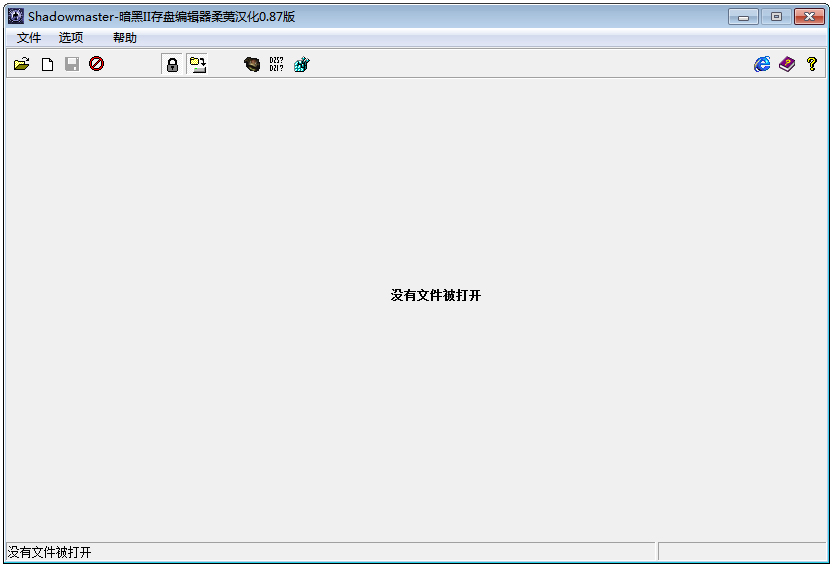Click the yellow question mark icon

click(812, 64)
